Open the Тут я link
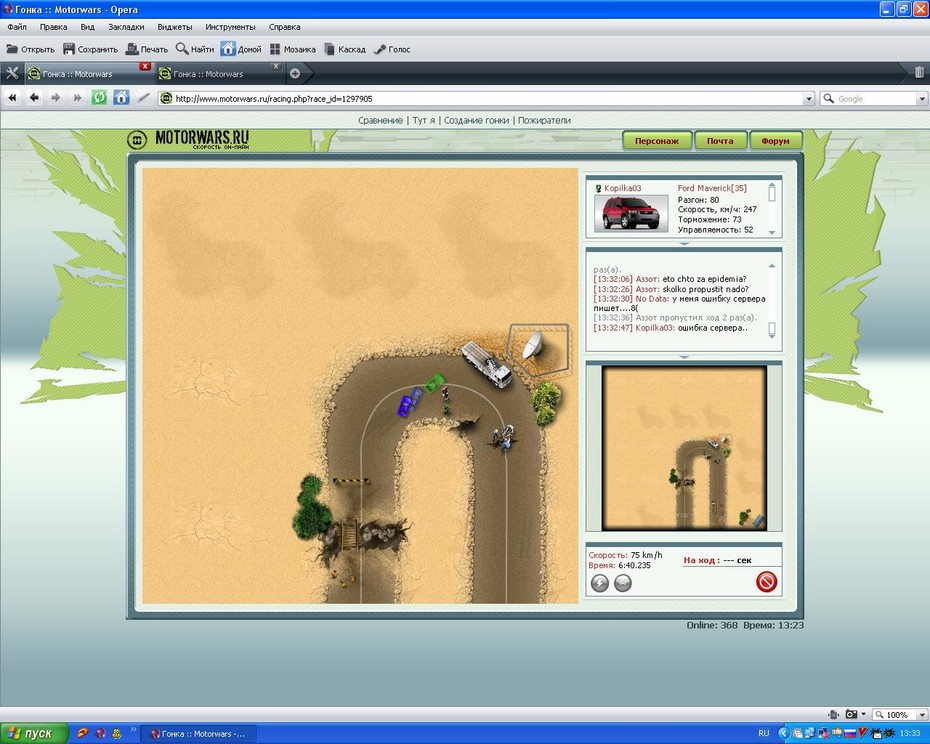Image resolution: width=930 pixels, height=744 pixels. tap(423, 120)
